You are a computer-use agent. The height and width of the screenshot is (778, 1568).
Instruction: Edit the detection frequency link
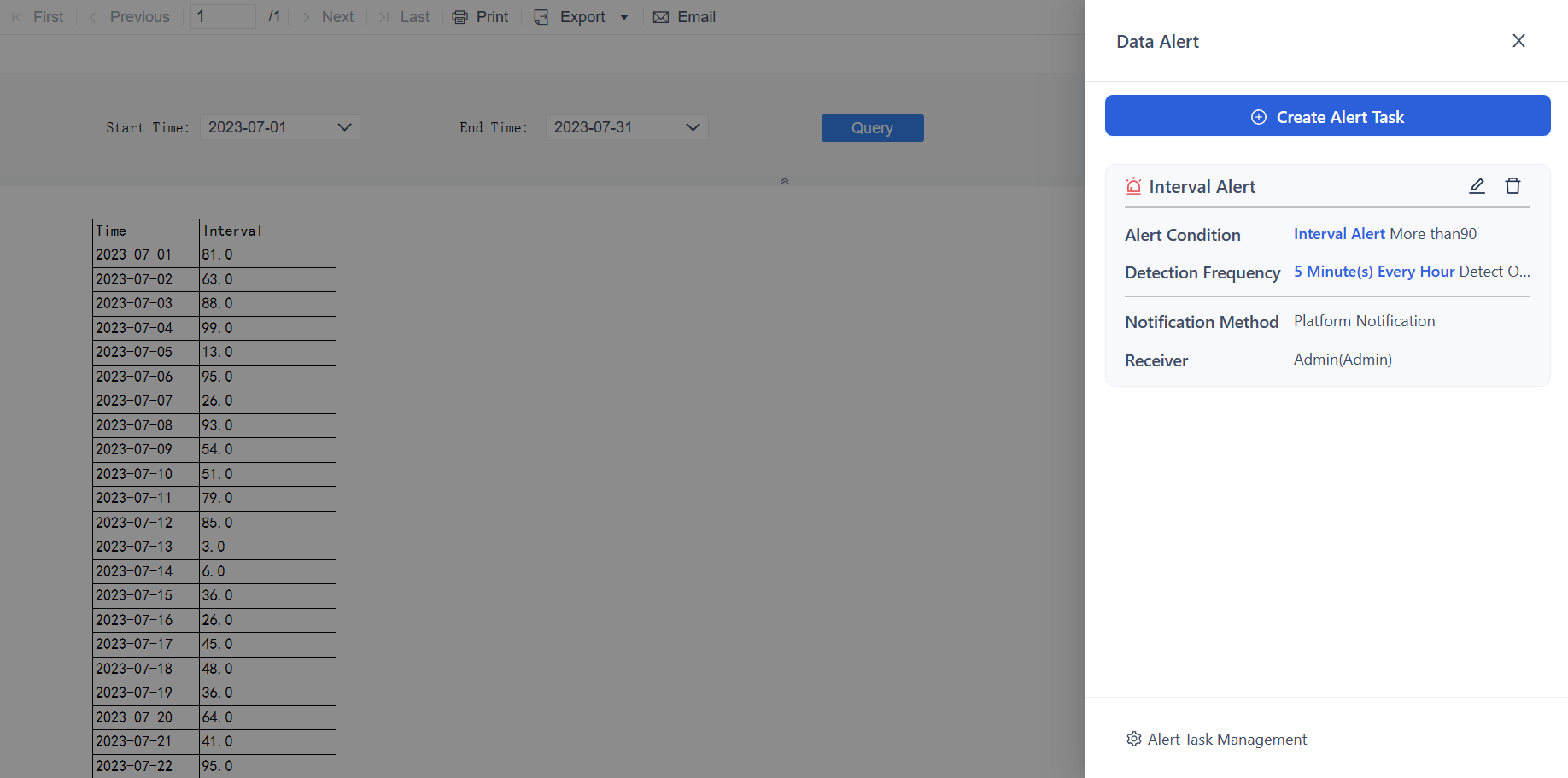(1373, 271)
